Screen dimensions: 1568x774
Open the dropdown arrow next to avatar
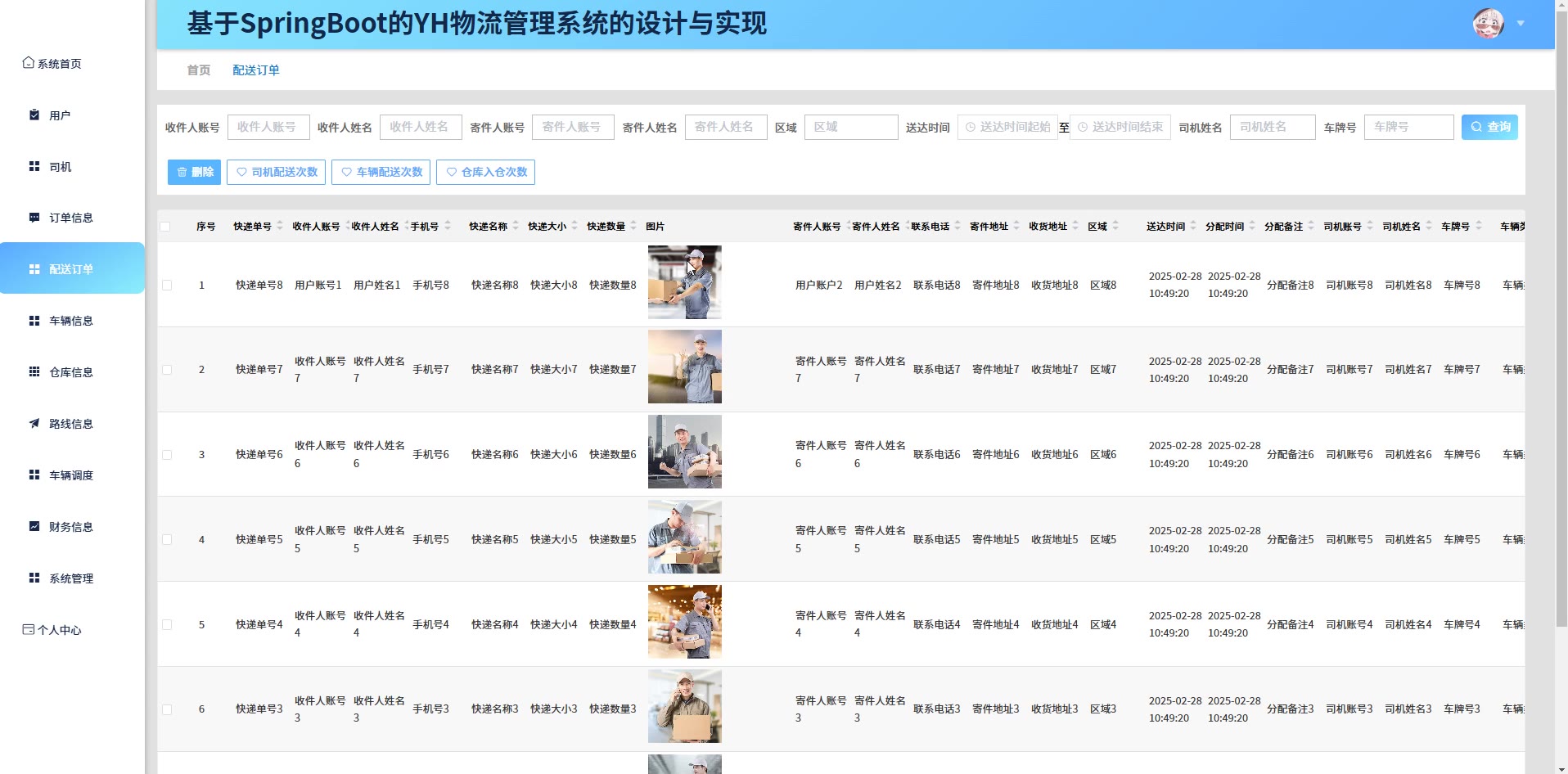coord(1521,24)
